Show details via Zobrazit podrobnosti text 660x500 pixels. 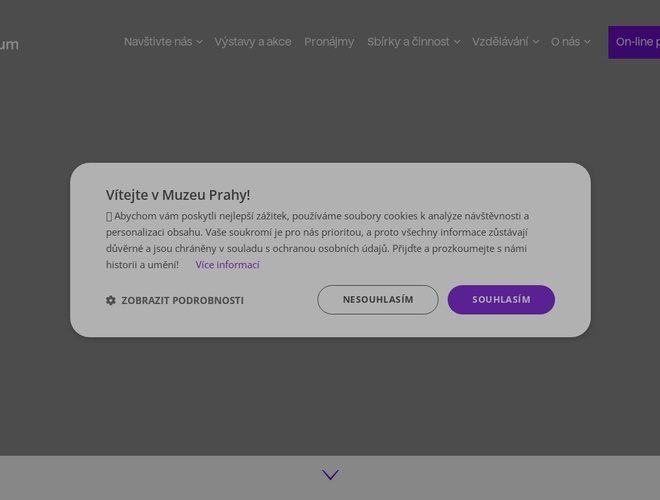click(x=182, y=300)
